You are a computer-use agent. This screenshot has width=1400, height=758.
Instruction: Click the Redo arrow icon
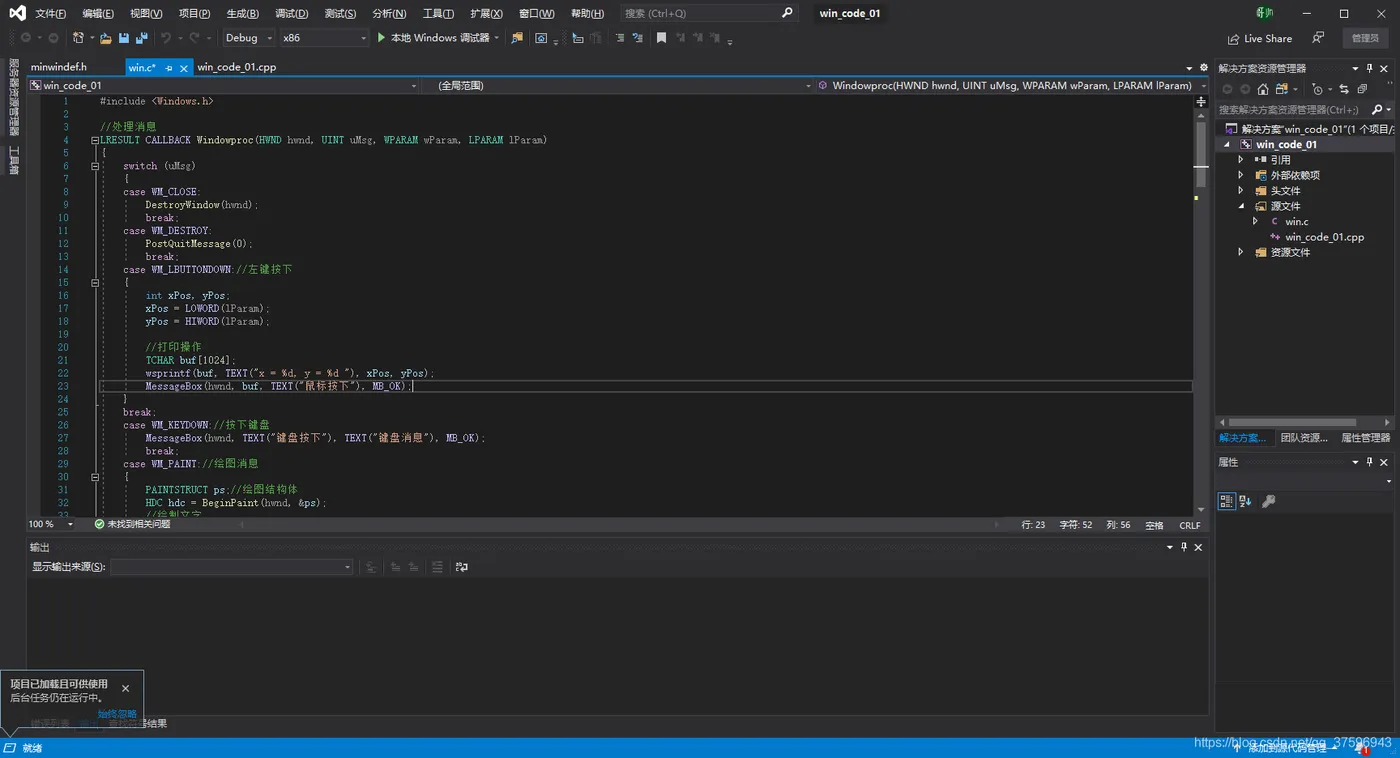pos(194,38)
